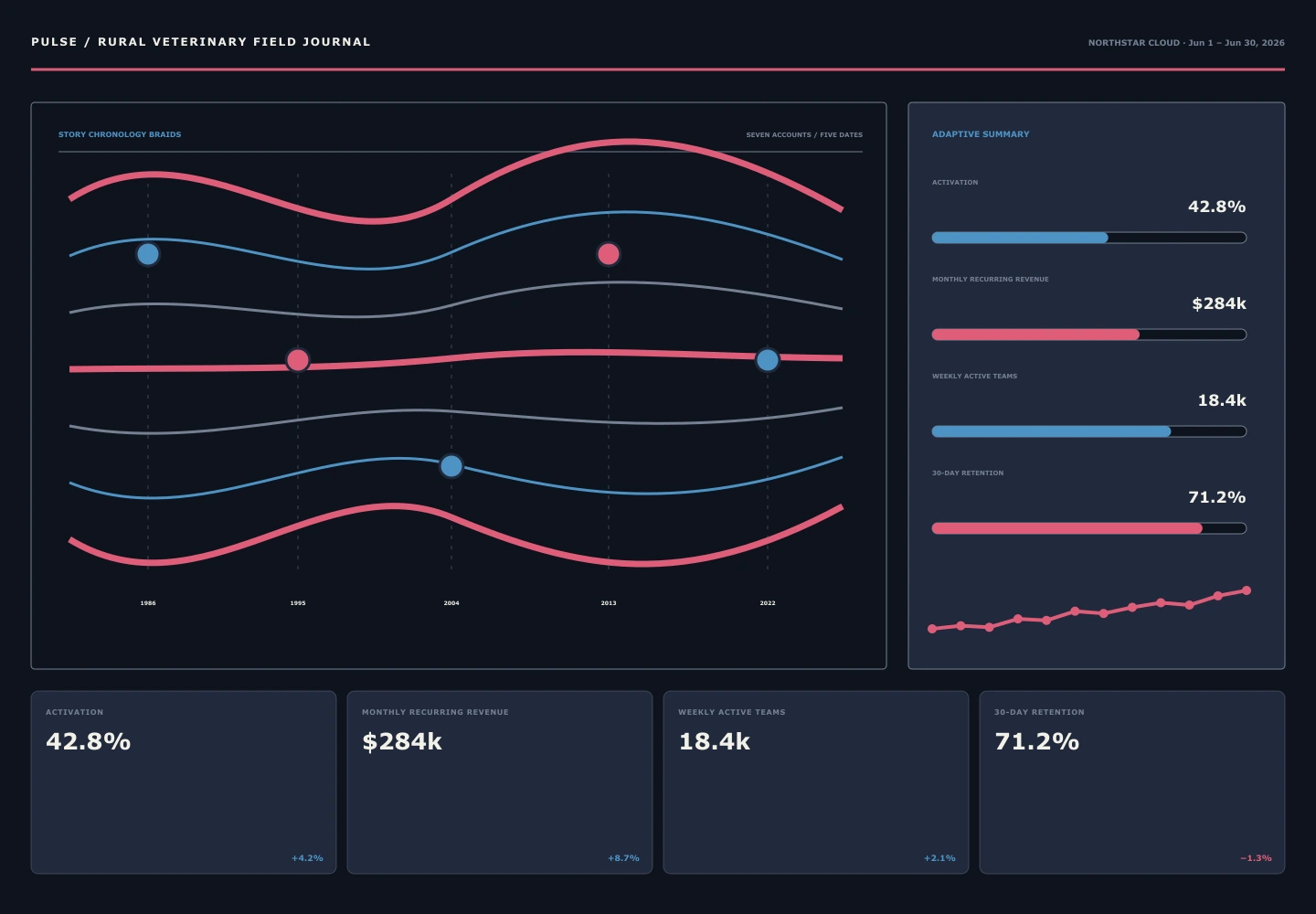Open the 30-Day Retention 71.2% card
The height and width of the screenshot is (914, 1316).
click(1132, 782)
